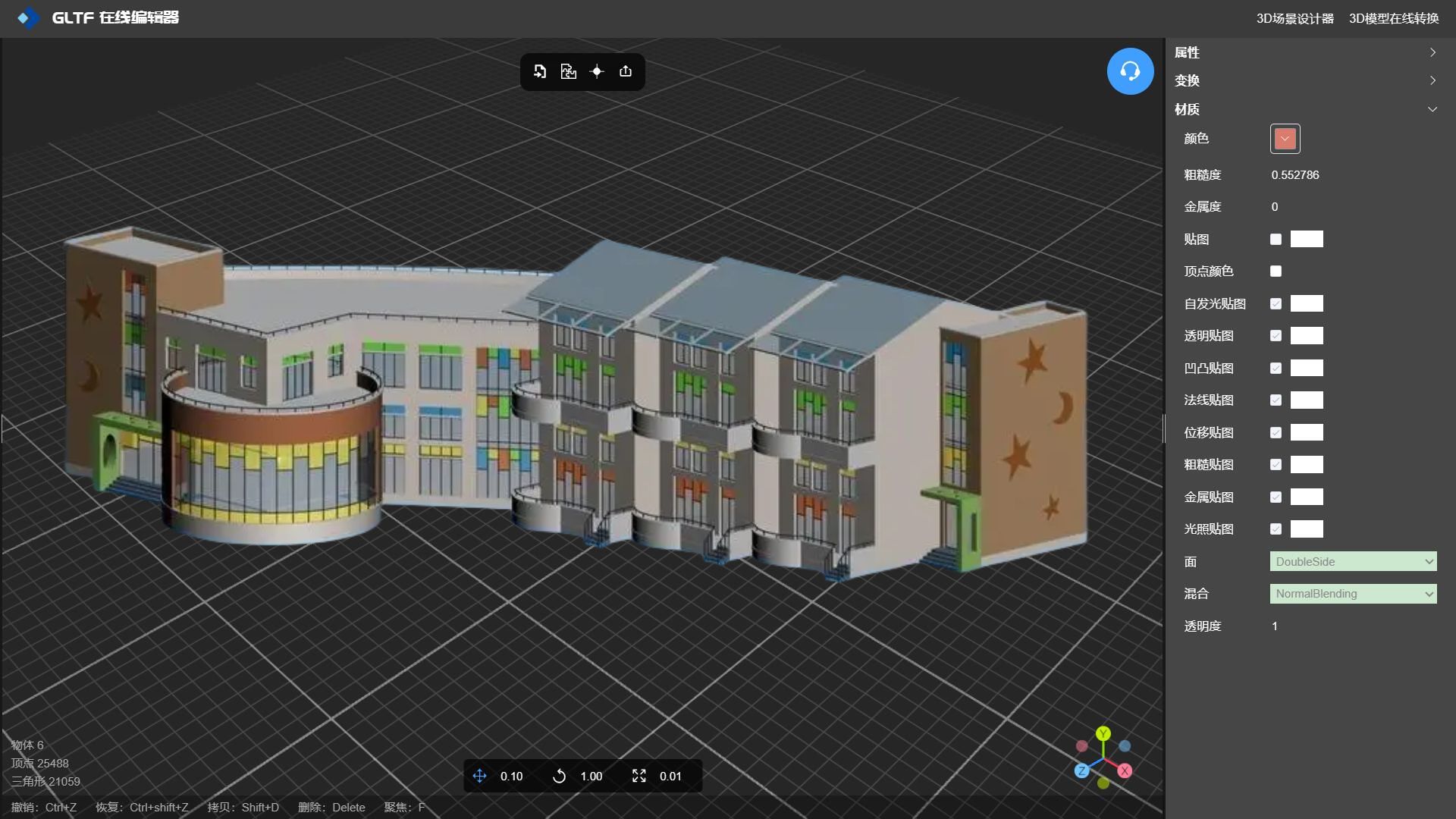Image resolution: width=1456 pixels, height=819 pixels.
Task: Click the 粗糙贴图 texture thumbnail
Action: pos(1307,464)
